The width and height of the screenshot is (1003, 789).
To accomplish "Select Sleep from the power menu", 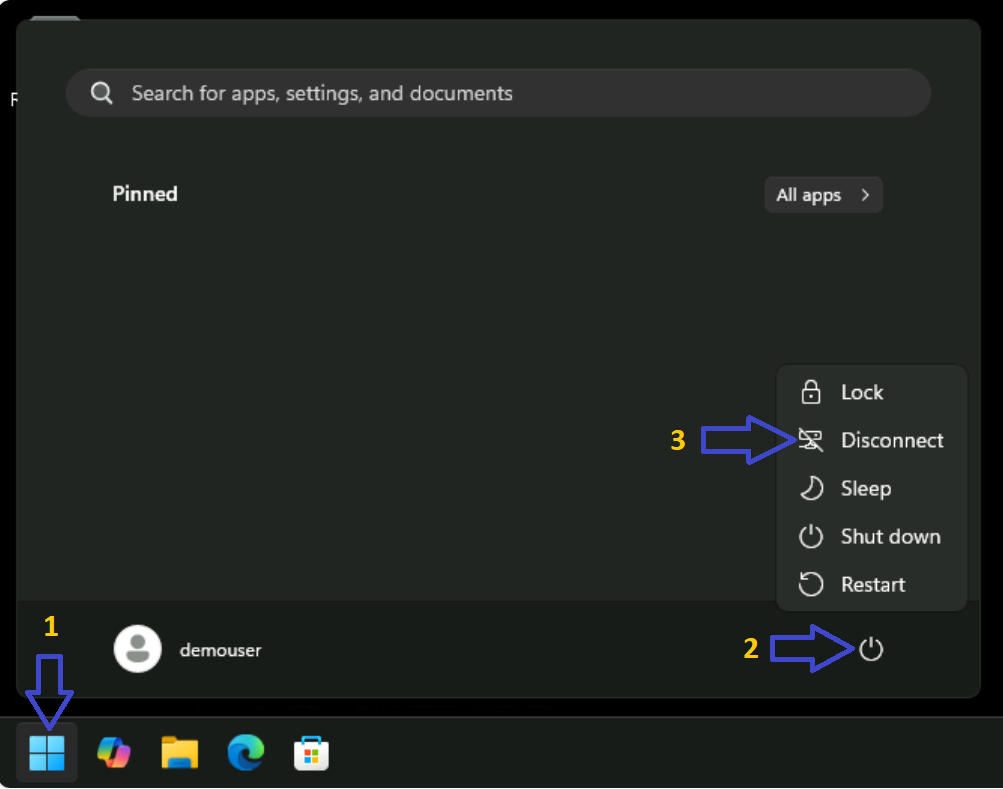I will 865,488.
